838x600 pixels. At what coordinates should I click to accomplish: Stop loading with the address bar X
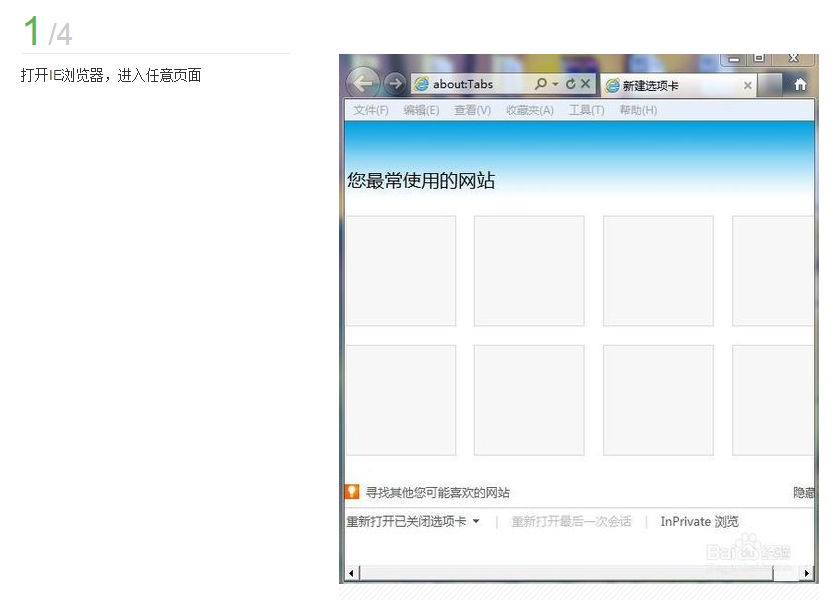point(585,83)
